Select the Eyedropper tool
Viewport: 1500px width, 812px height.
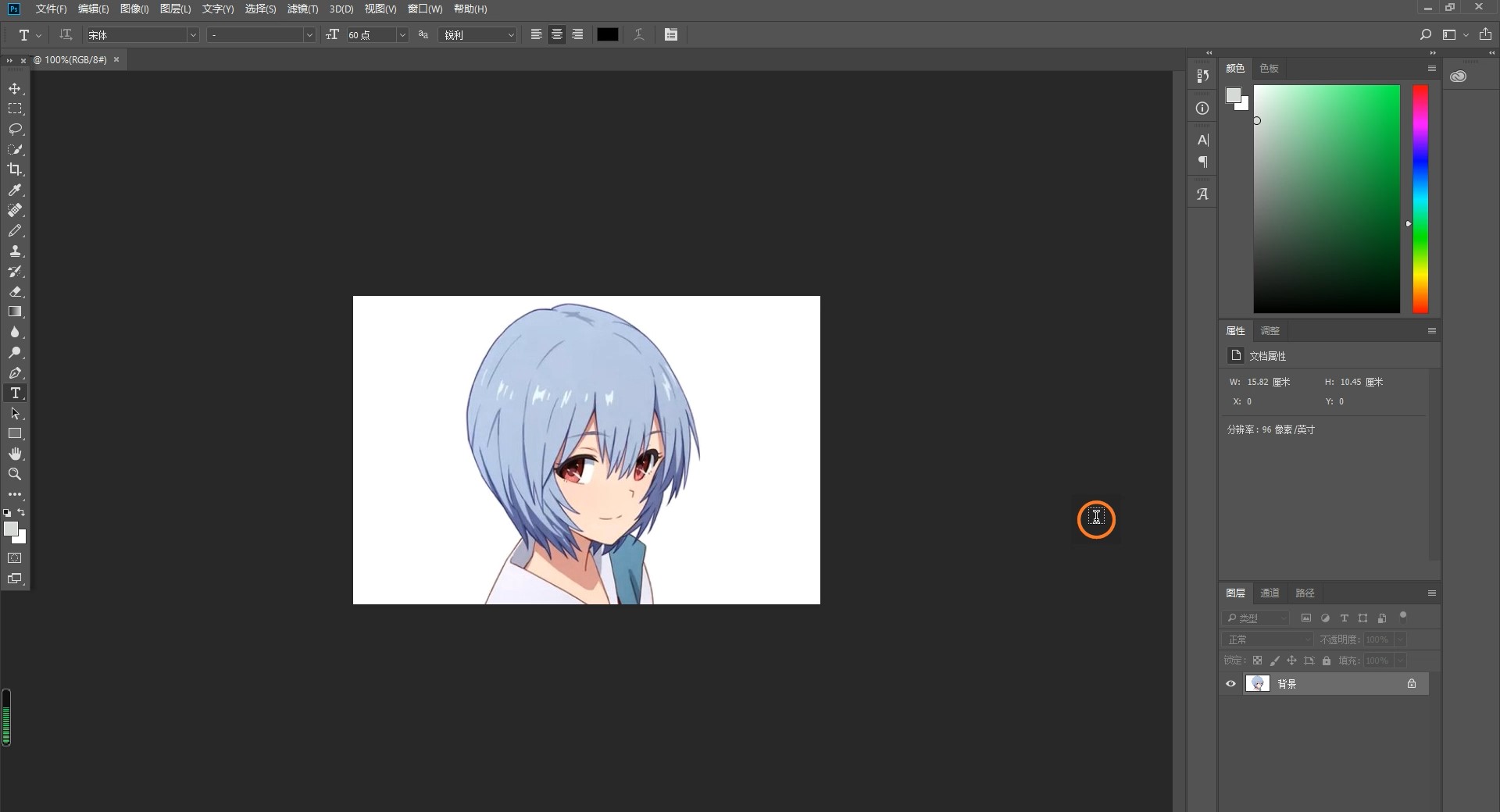[15, 190]
